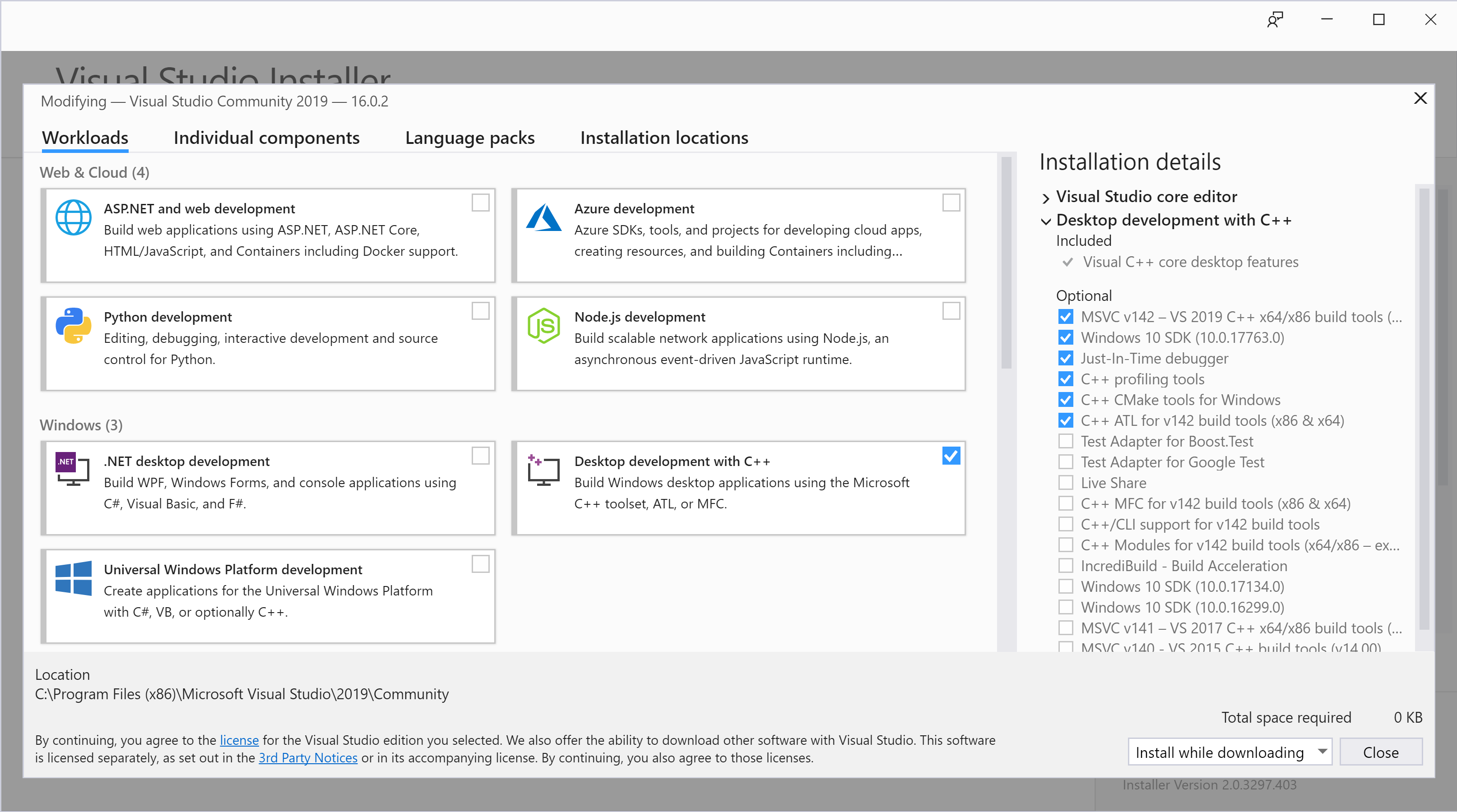This screenshot has width=1457, height=812.
Task: Enable Test Adapter for Boost.Test
Action: coord(1066,441)
